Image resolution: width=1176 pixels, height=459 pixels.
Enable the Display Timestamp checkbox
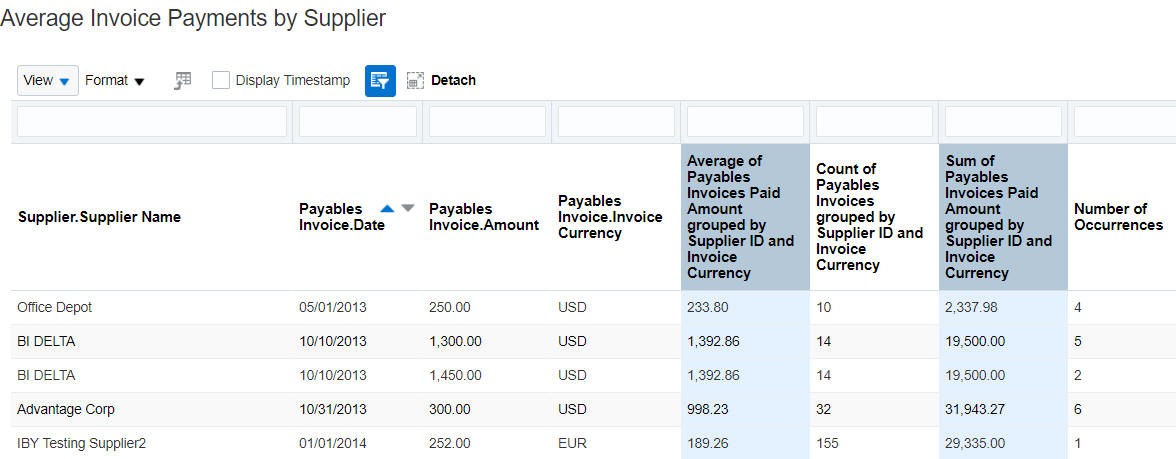pyautogui.click(x=220, y=80)
